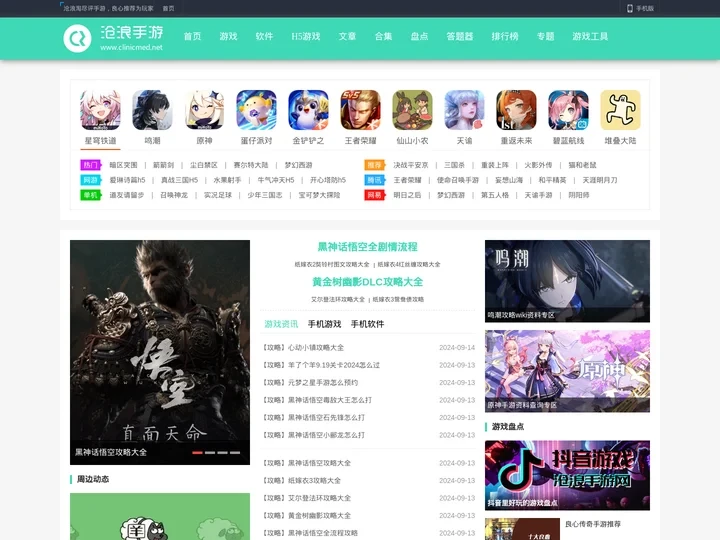Screen dimensions: 720x540
Task: Open the 答题器 navigation item
Action: click(460, 36)
